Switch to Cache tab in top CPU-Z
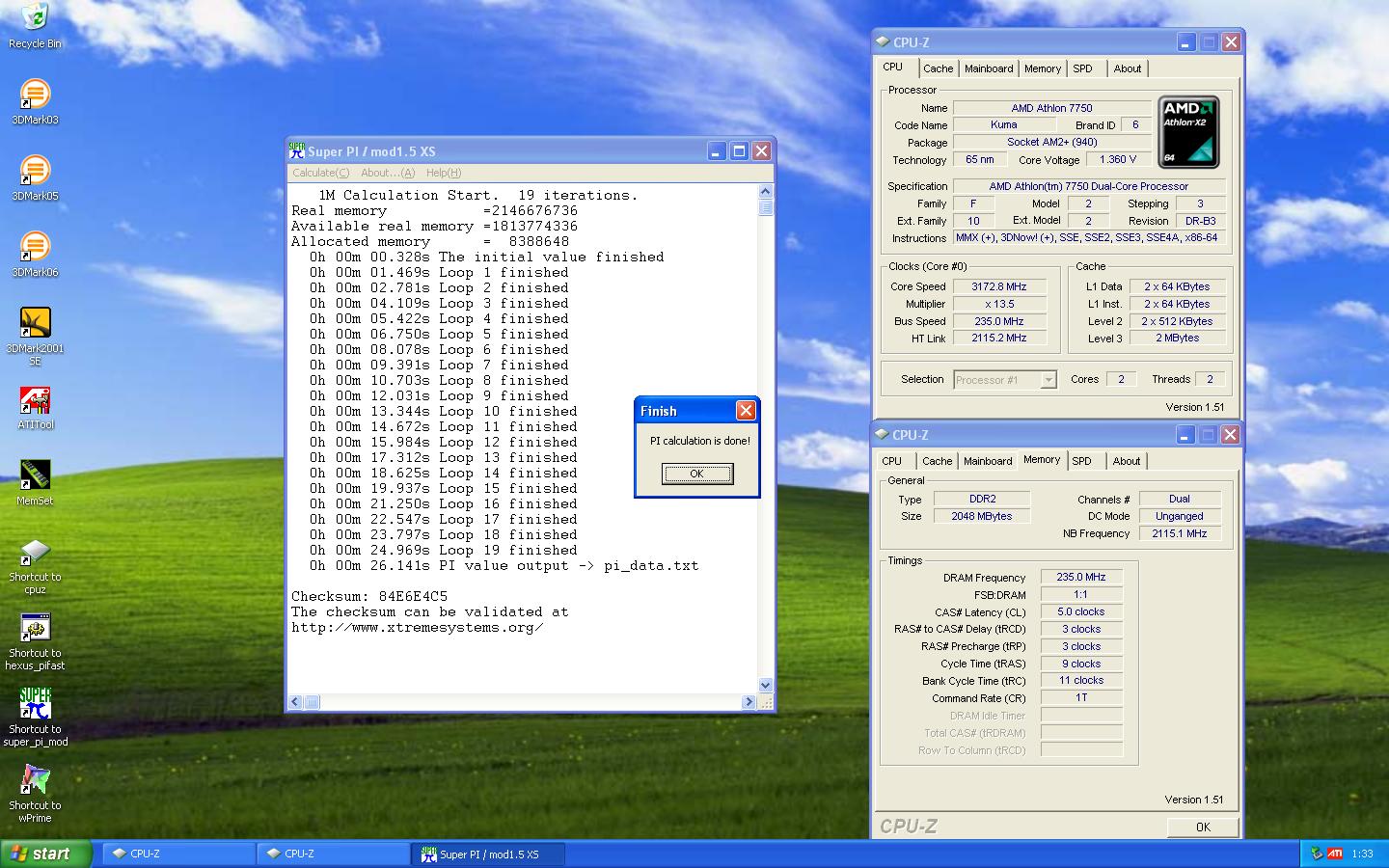1389x868 pixels. coord(938,68)
